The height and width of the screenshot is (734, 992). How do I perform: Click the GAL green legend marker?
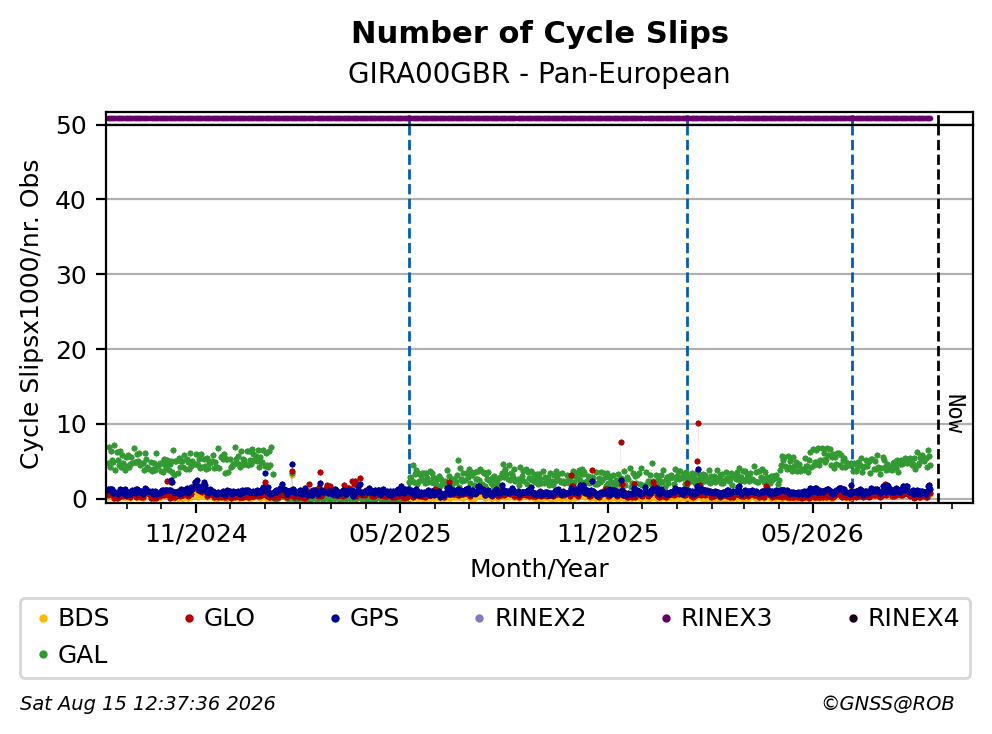(x=43, y=655)
